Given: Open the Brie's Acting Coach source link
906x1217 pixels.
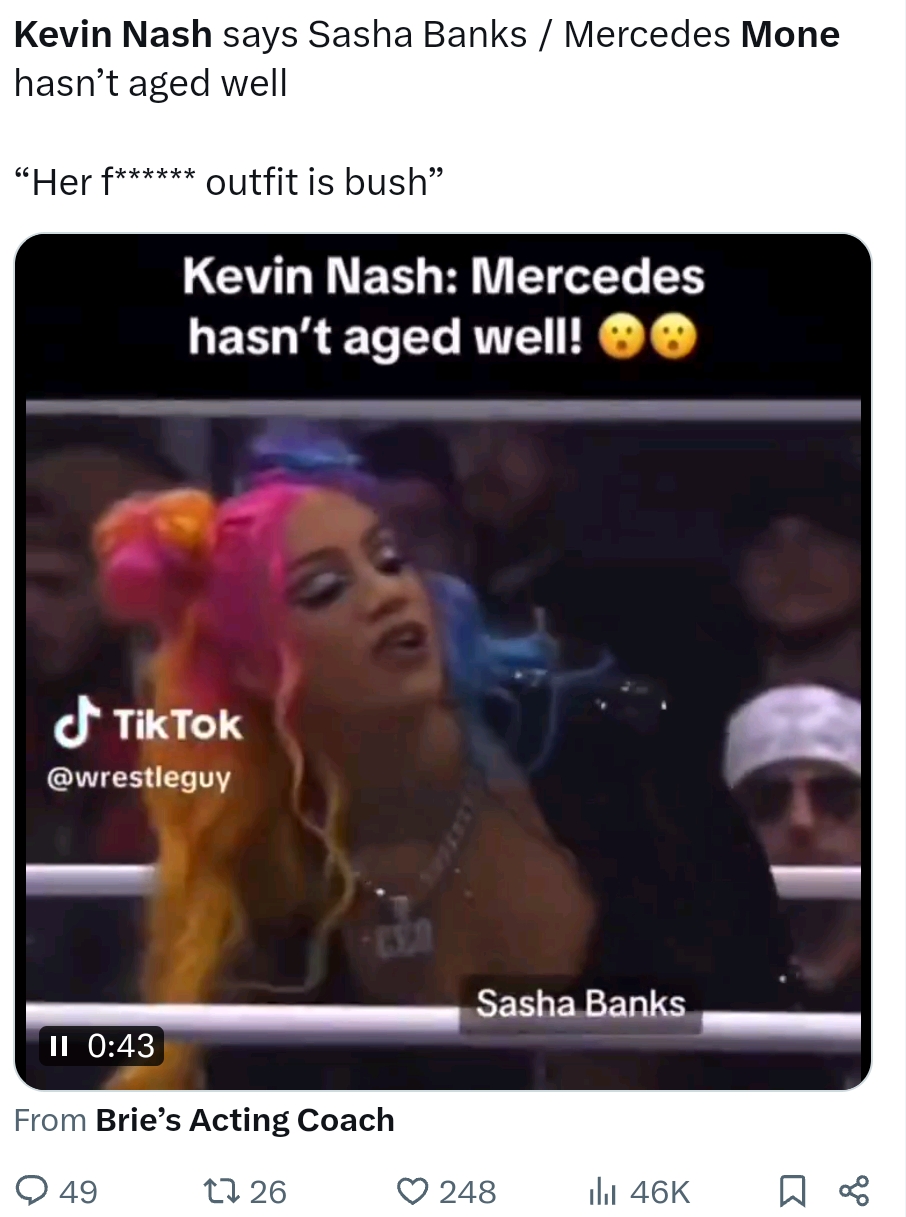Looking at the screenshot, I should pyautogui.click(x=245, y=1120).
